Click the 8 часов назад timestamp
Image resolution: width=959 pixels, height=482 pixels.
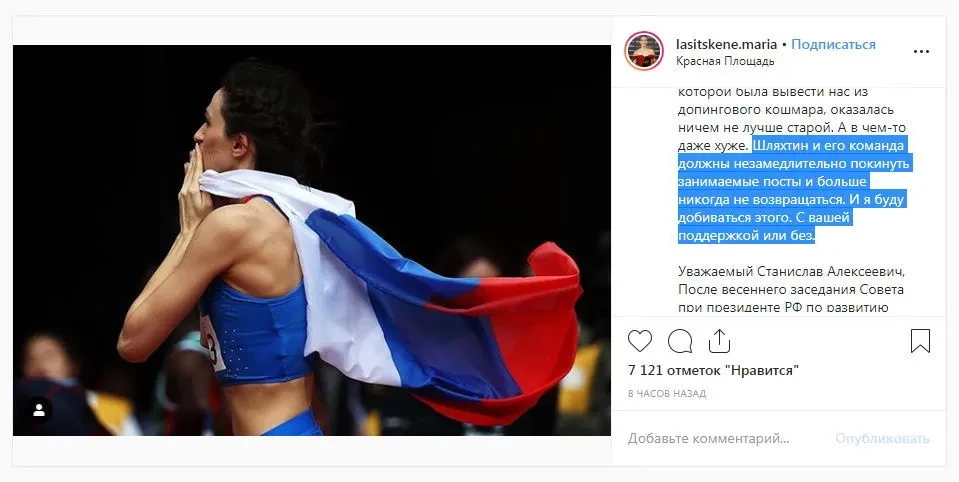click(x=667, y=394)
